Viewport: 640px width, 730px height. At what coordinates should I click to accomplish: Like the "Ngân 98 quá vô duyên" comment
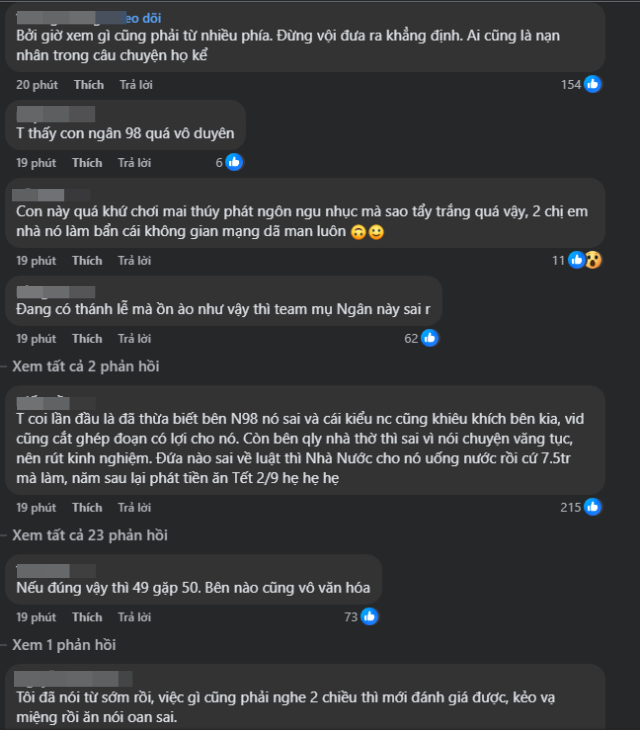pyautogui.click(x=87, y=162)
